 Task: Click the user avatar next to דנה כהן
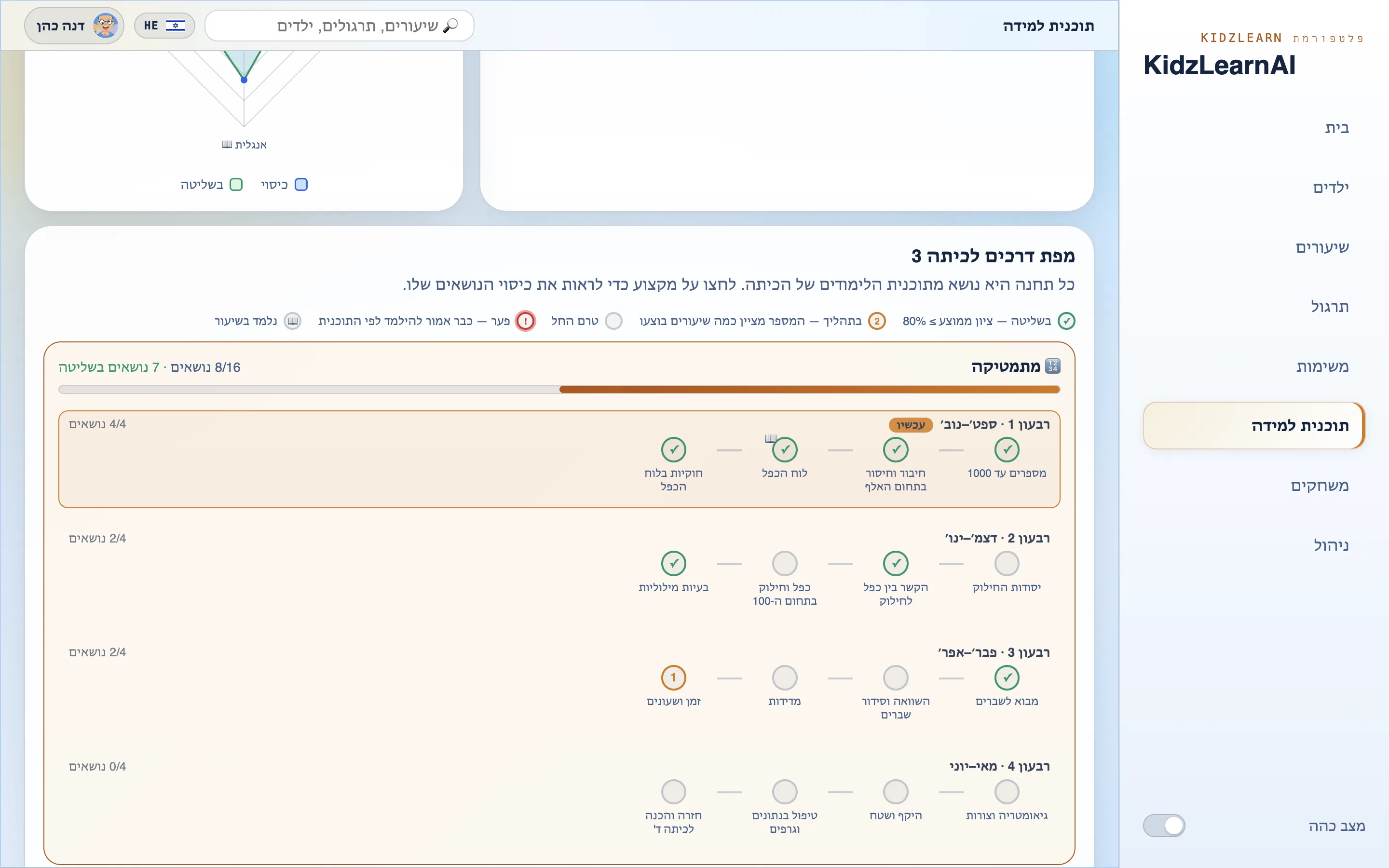(106, 26)
